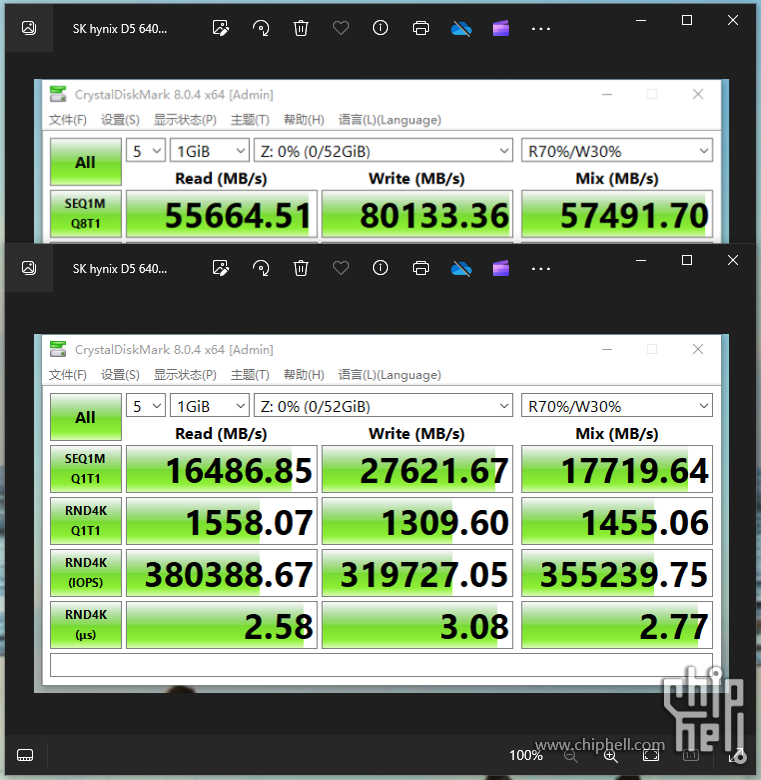Open the 显示状态(P) menu in lower CrystalDiskMark
761x780 pixels.
pos(185,375)
